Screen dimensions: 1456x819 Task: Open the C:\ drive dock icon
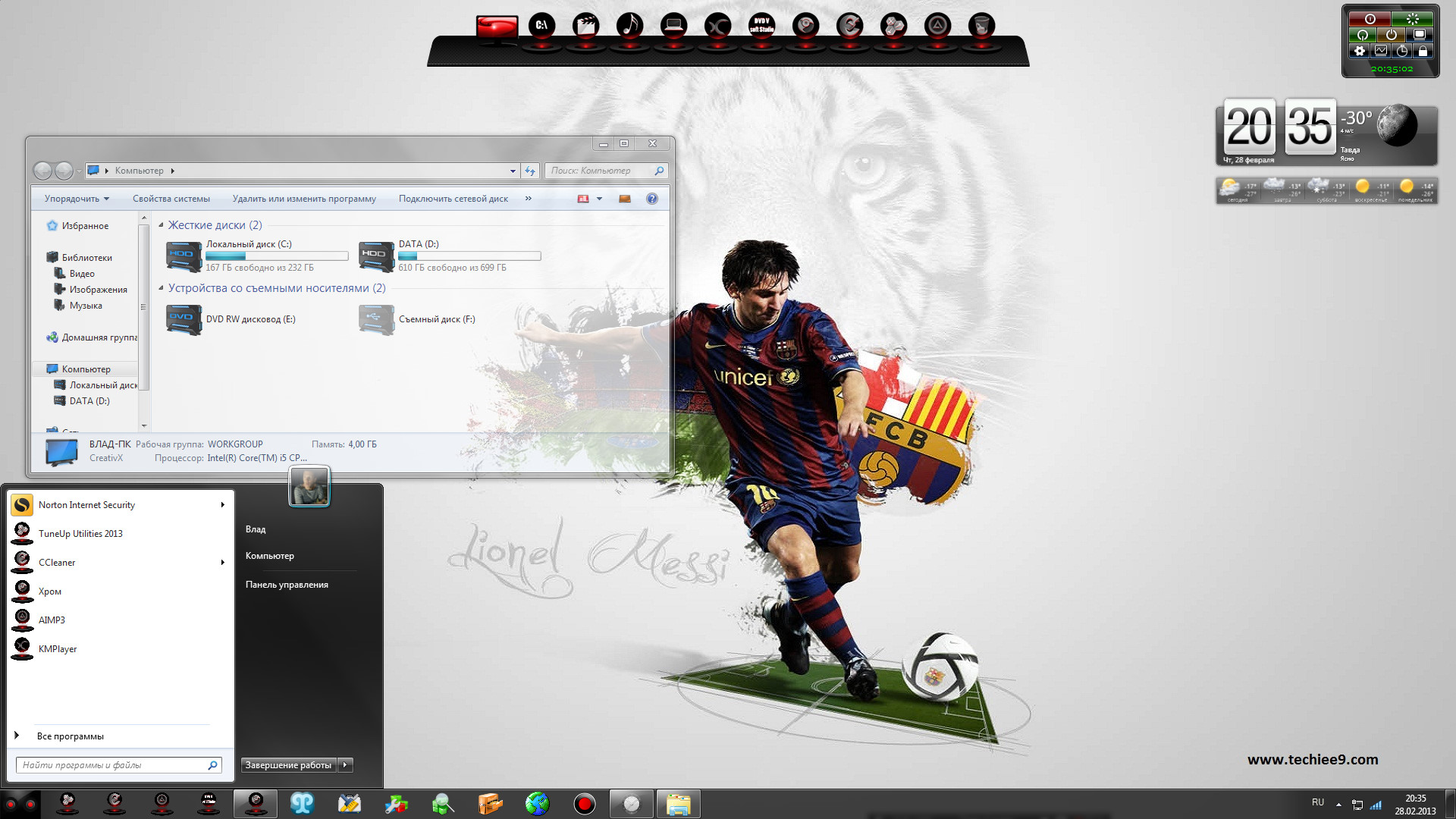tap(541, 26)
